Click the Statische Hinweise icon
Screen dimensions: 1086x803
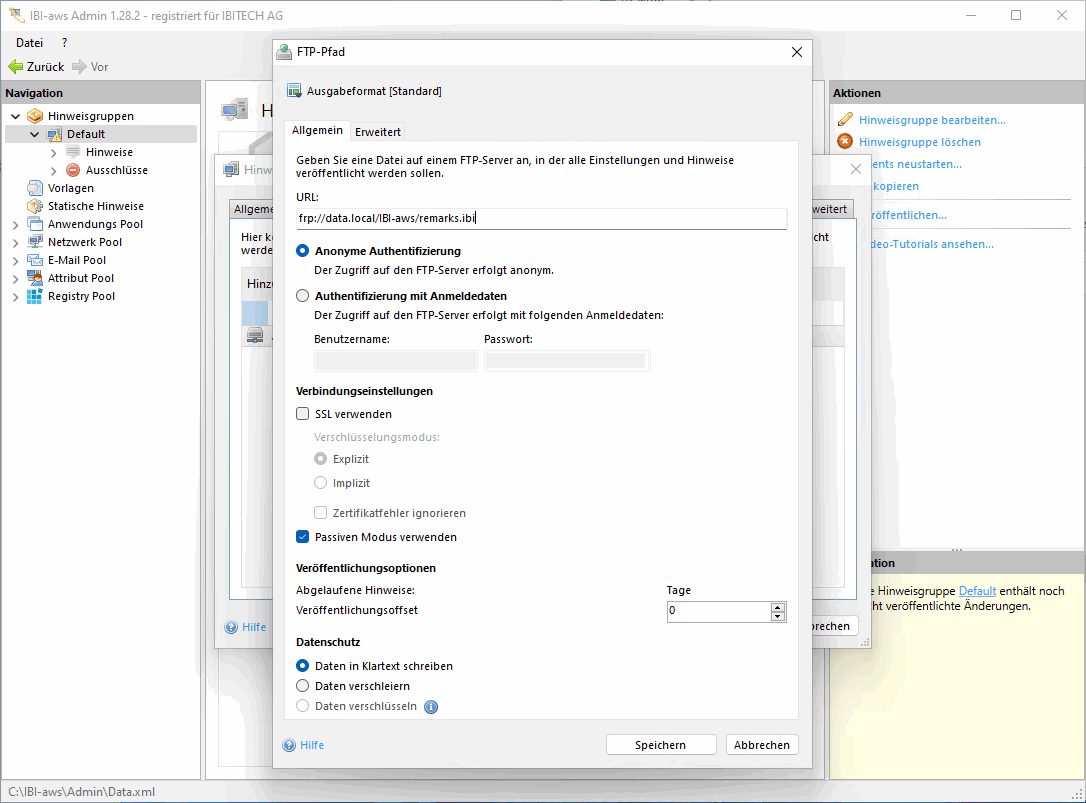pyautogui.click(x=35, y=206)
